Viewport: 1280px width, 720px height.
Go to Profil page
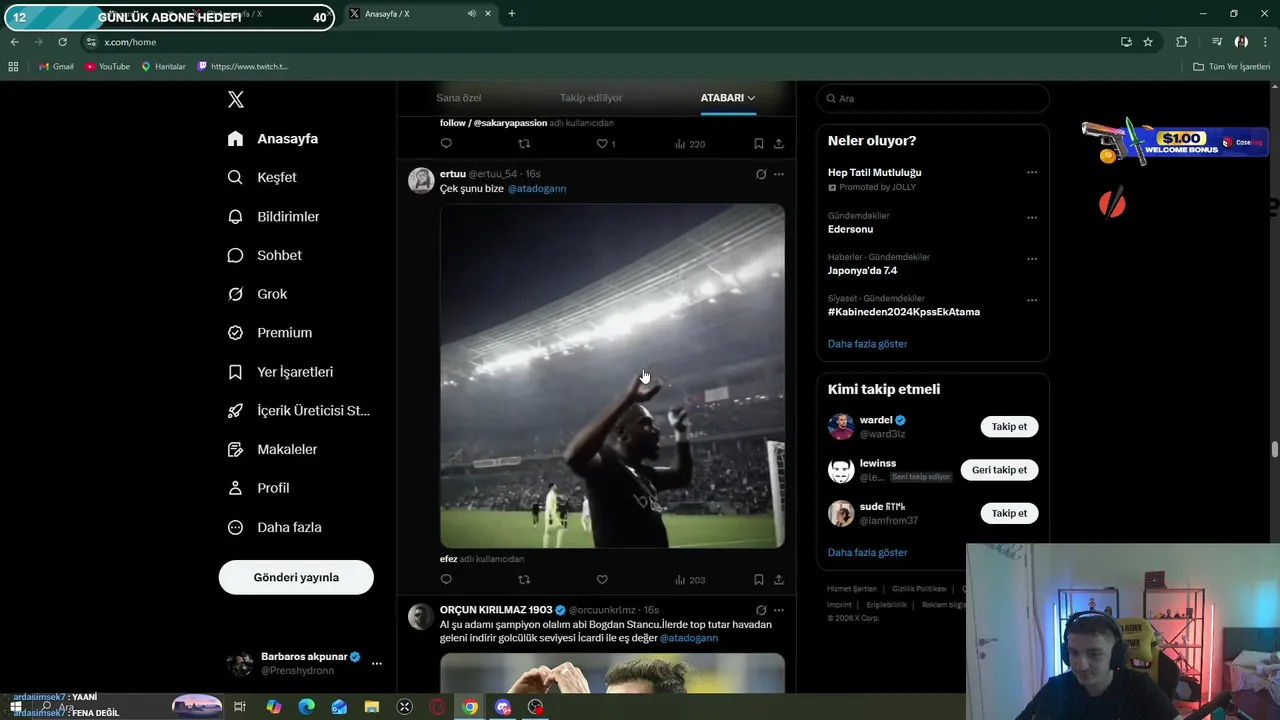(259, 488)
